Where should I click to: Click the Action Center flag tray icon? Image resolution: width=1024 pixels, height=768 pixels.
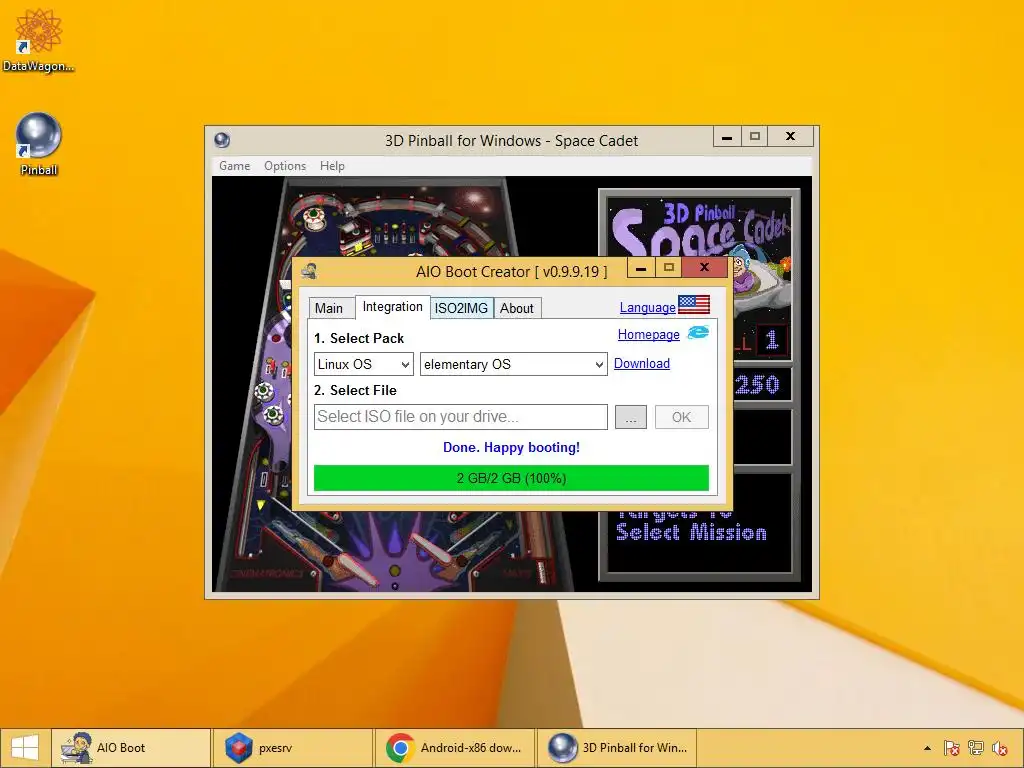[952, 748]
